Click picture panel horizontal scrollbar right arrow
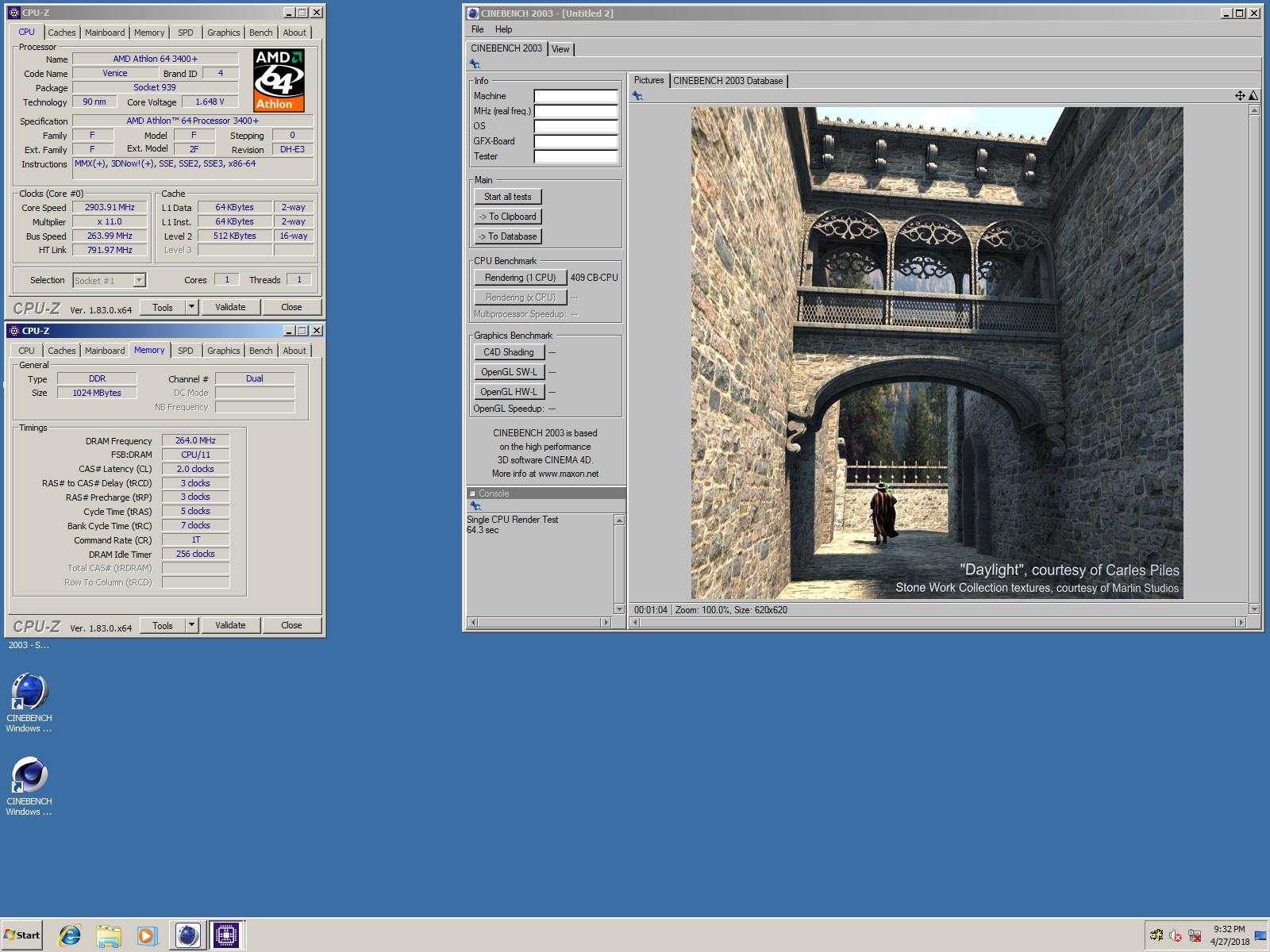This screenshot has width=1270, height=952. pyautogui.click(x=1241, y=623)
